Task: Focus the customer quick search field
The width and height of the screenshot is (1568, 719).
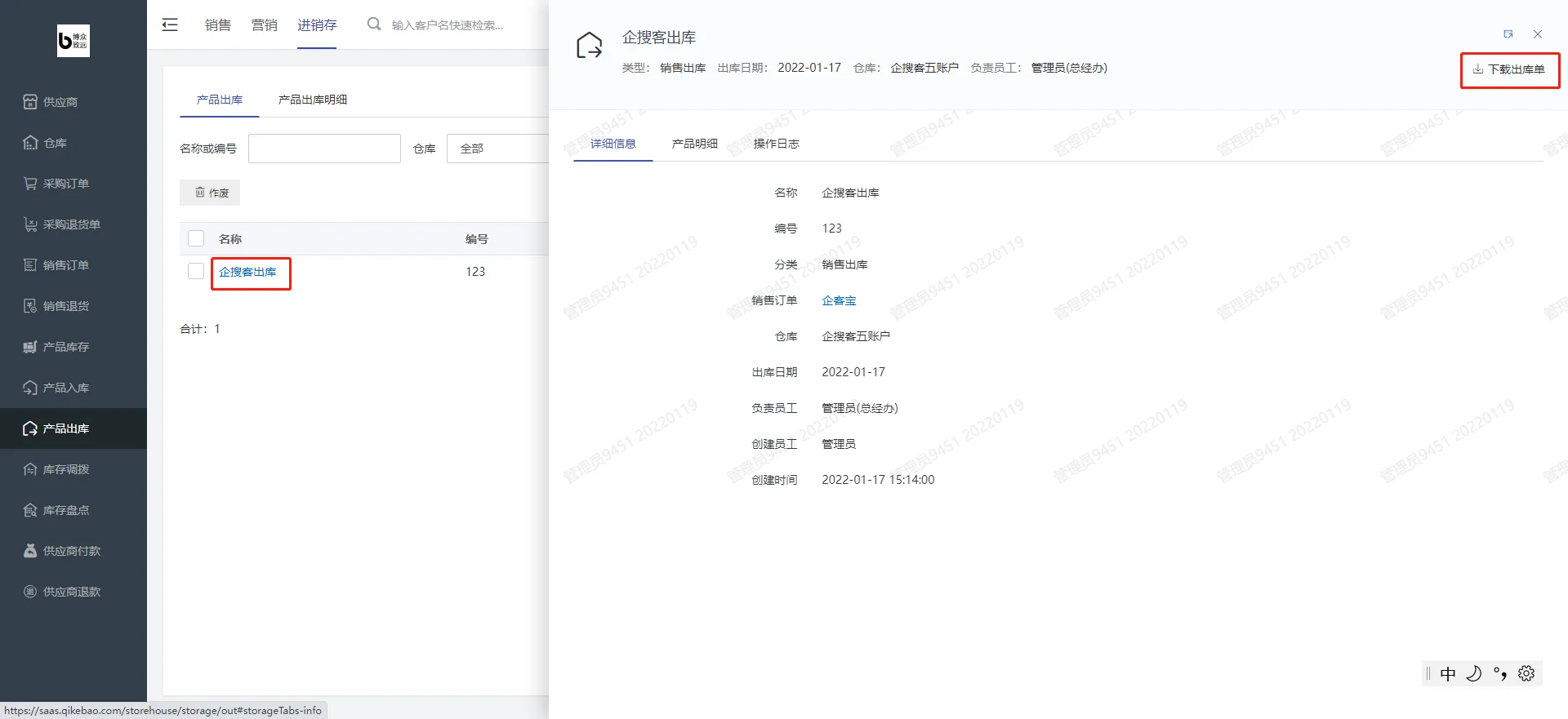Action: click(x=448, y=25)
